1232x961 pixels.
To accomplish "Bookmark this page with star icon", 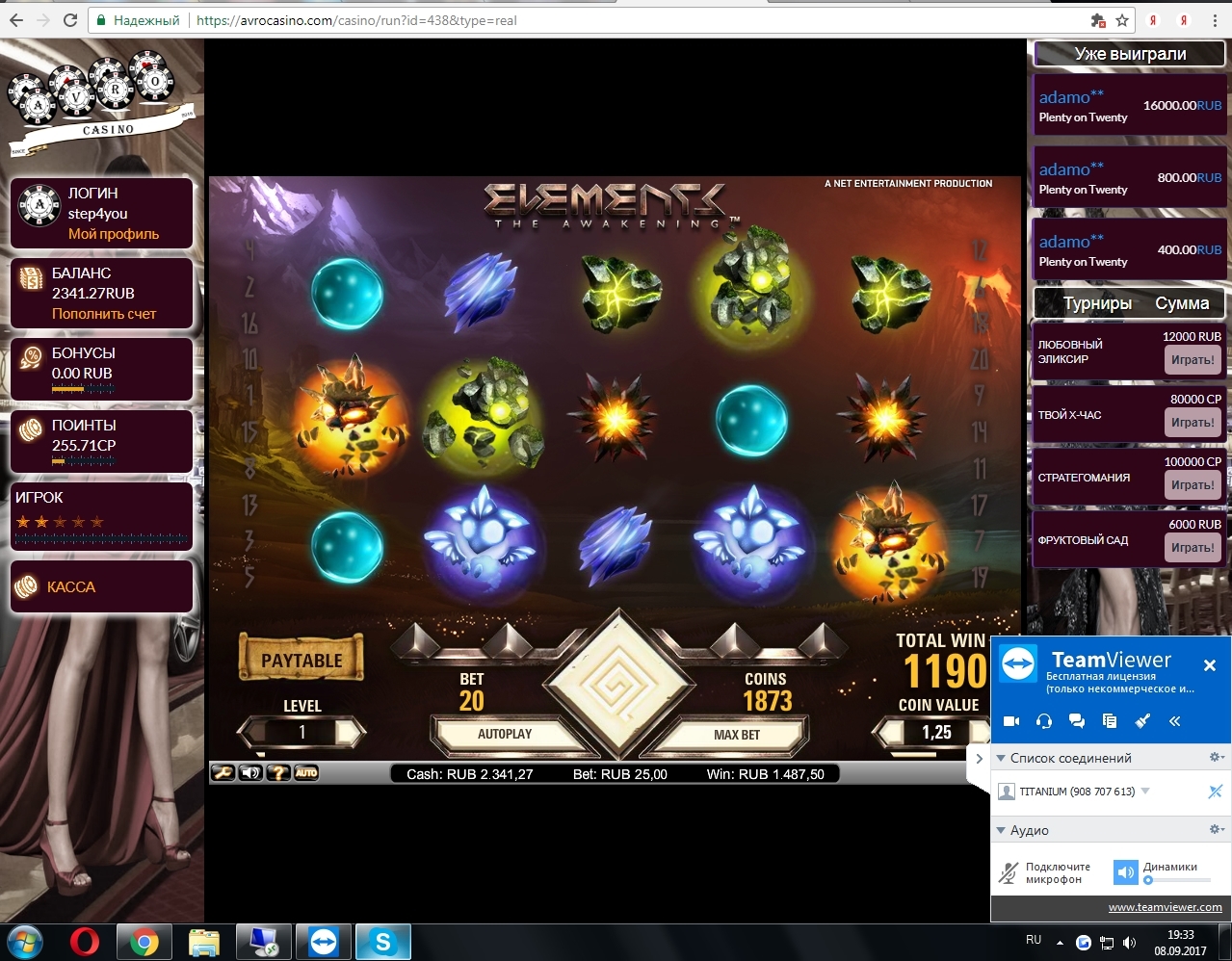I will [1122, 20].
